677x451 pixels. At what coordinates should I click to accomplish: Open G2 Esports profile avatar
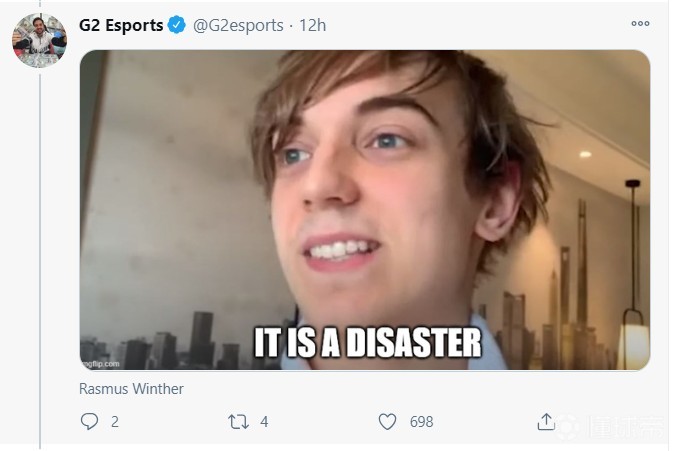point(39,40)
